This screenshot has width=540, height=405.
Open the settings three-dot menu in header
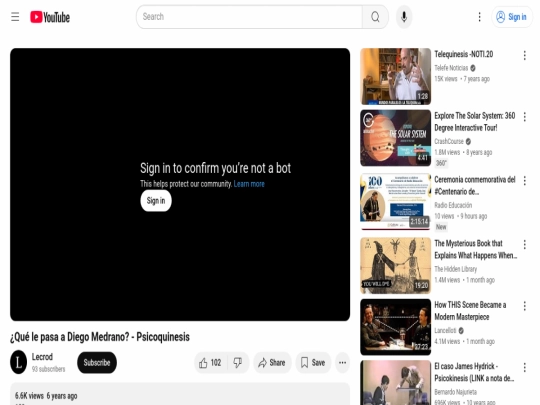479,17
